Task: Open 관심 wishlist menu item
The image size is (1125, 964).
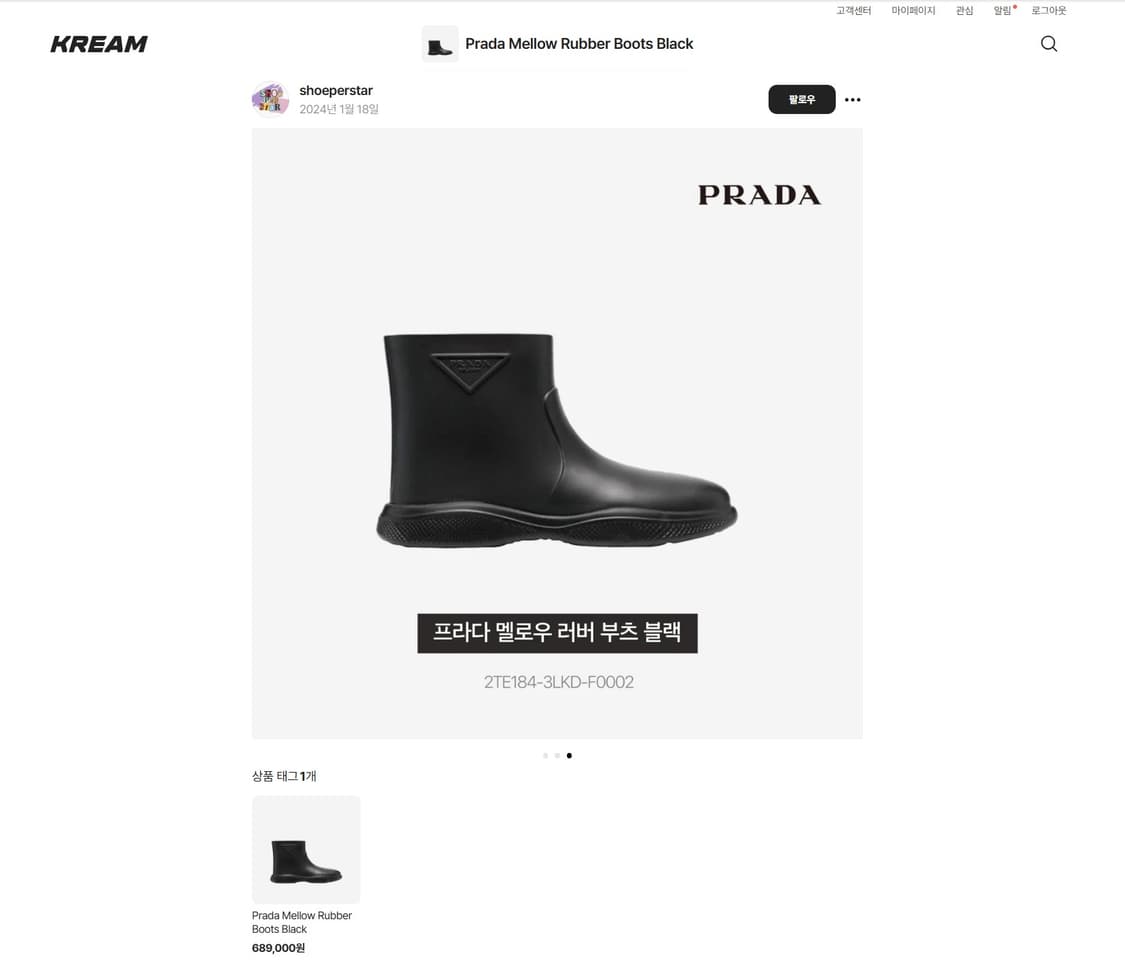Action: click(964, 10)
